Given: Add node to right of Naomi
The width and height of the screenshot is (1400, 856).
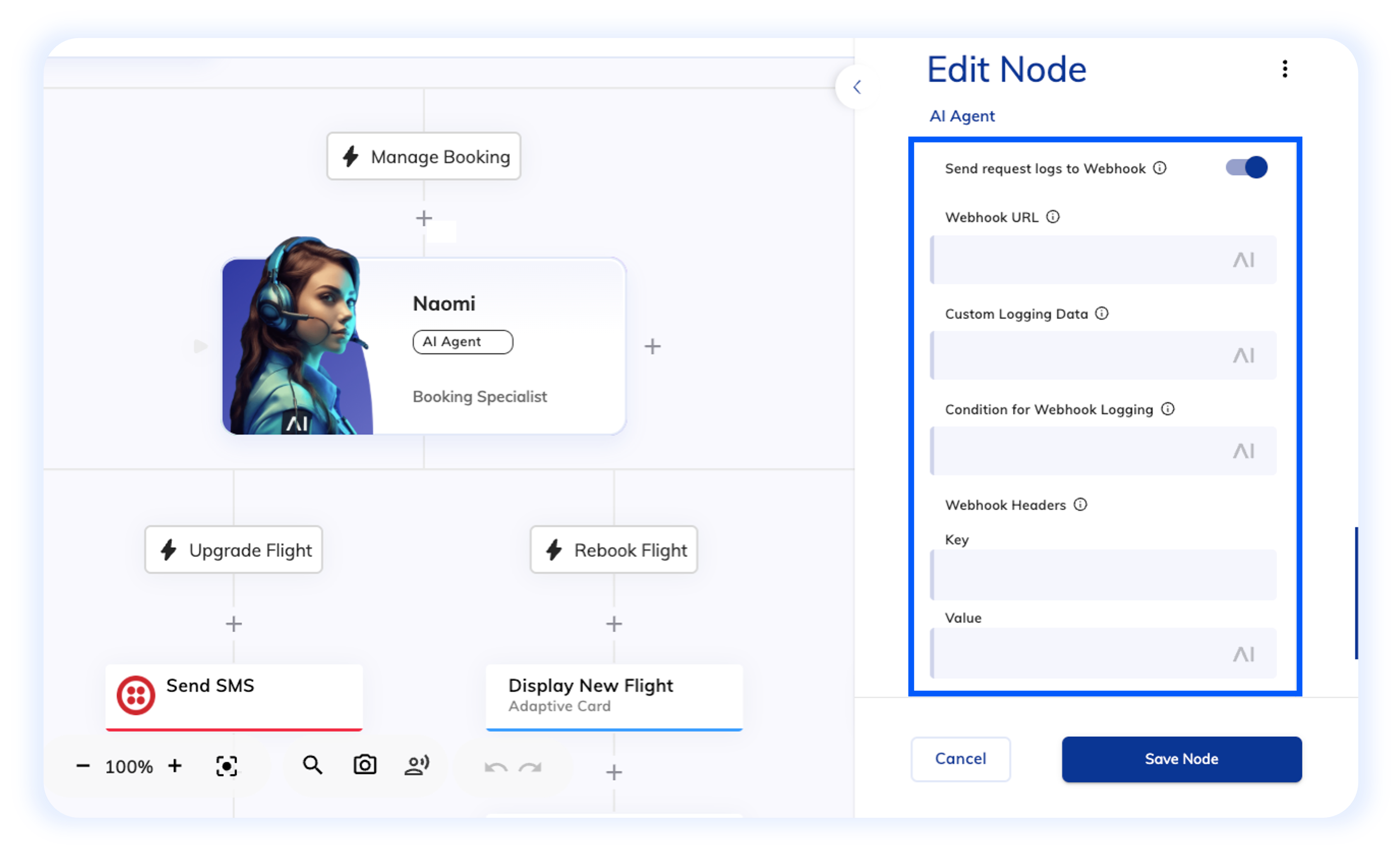Looking at the screenshot, I should (652, 346).
